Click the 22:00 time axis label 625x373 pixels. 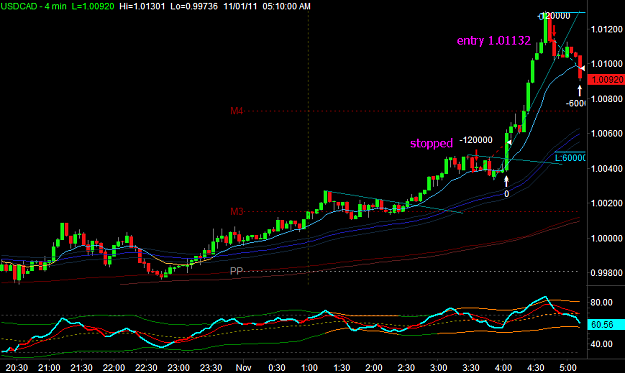point(114,367)
